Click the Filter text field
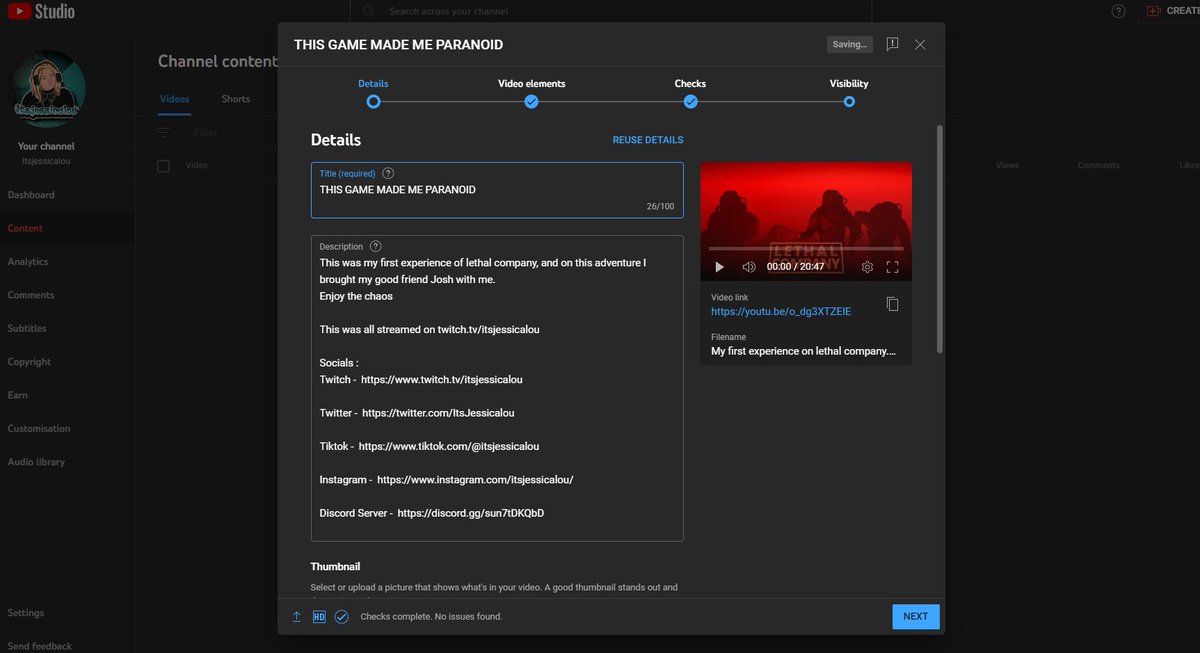 pos(206,132)
